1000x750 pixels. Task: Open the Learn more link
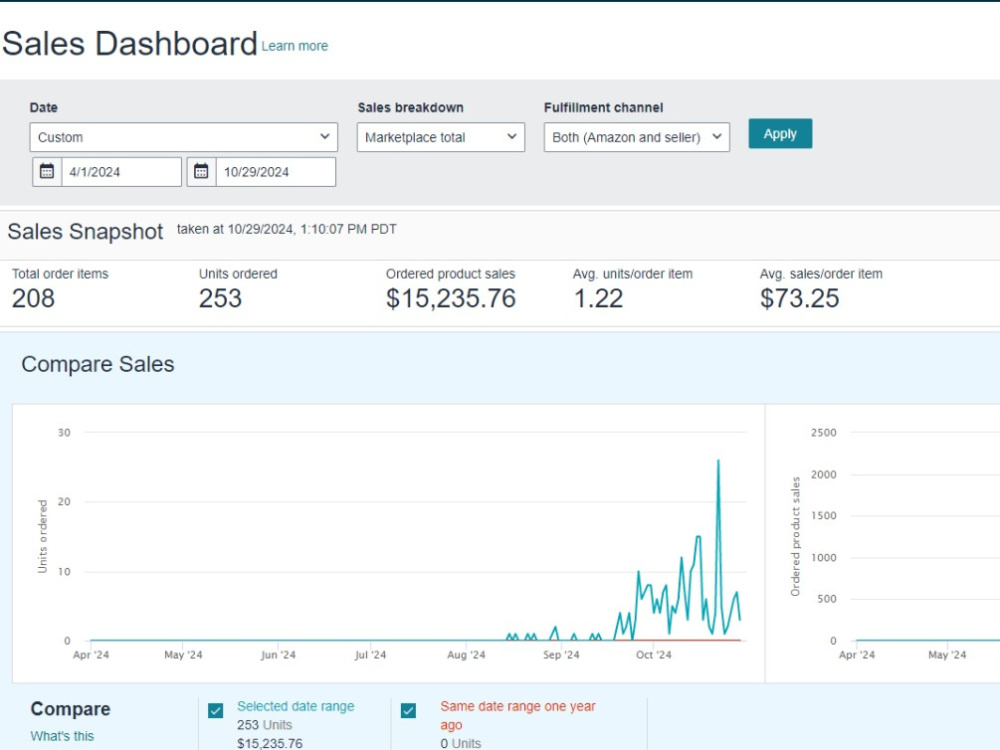[295, 46]
